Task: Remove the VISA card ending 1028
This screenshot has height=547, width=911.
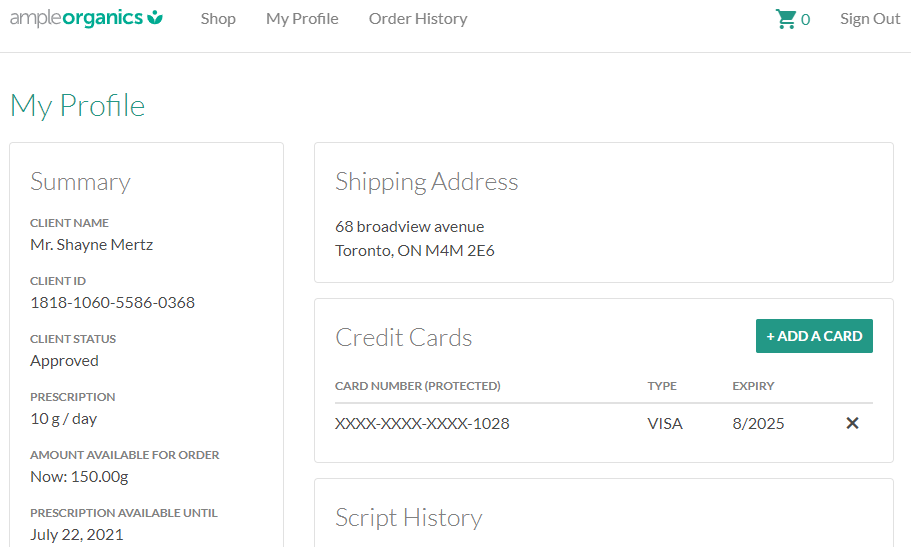Action: 852,423
